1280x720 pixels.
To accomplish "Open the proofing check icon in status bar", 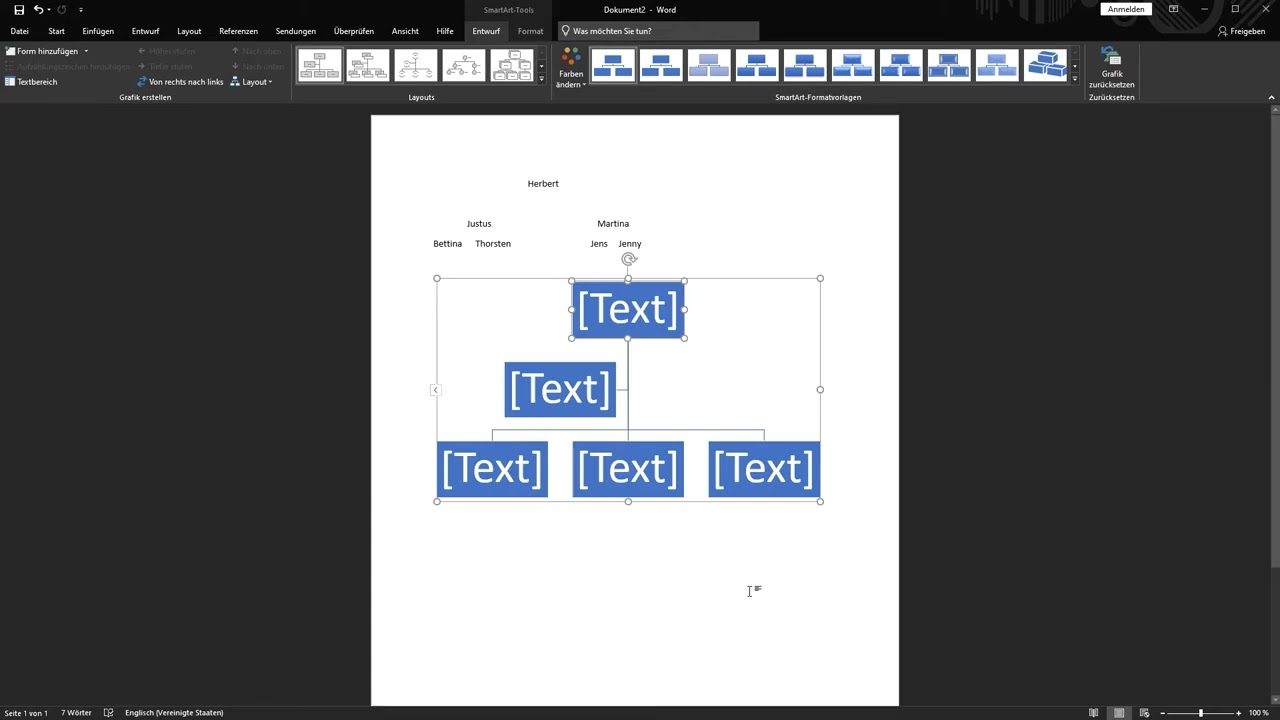I will 109,713.
